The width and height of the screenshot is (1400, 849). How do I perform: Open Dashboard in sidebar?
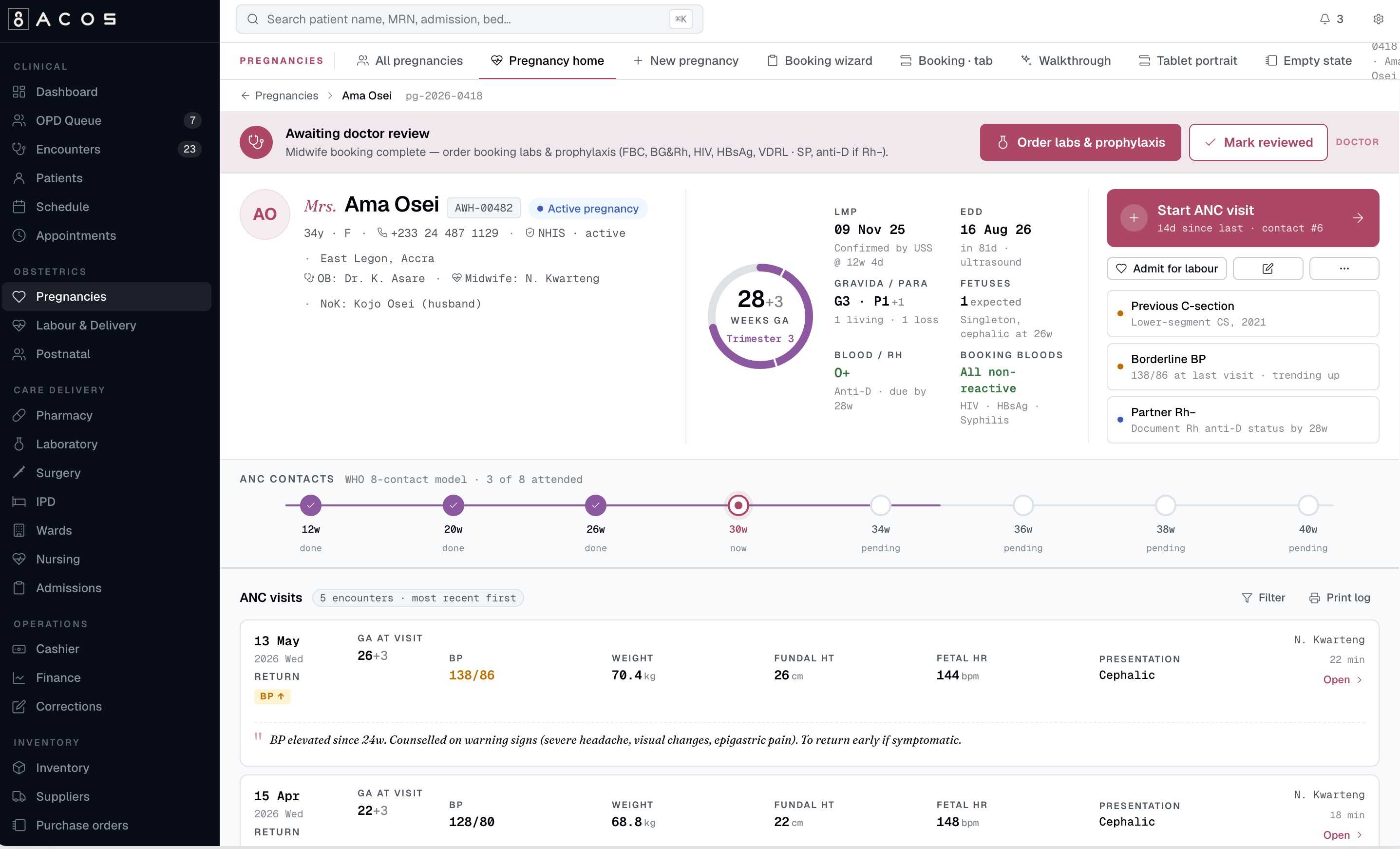coord(107,92)
